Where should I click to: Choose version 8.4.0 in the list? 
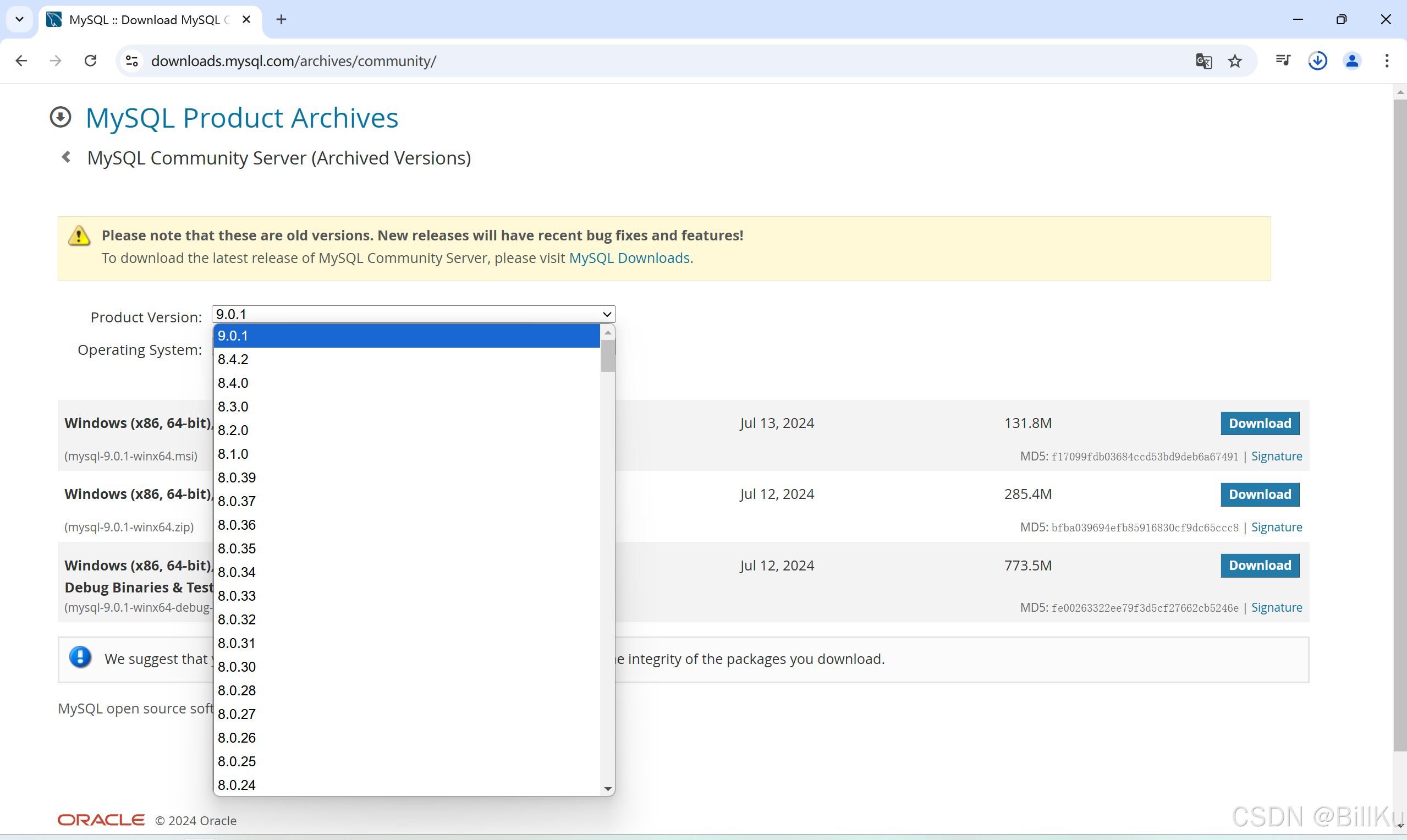[x=406, y=383]
